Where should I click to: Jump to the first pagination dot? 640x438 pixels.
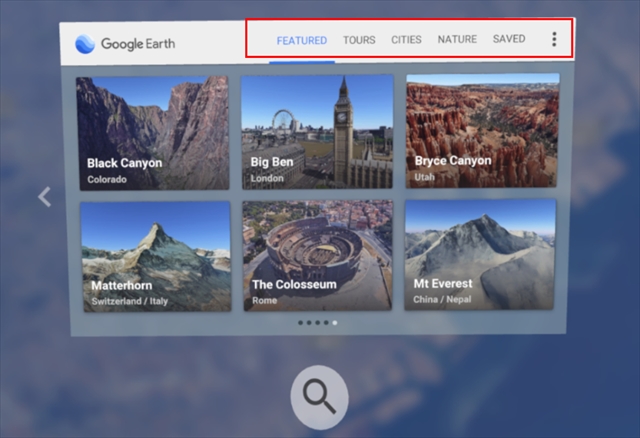point(299,323)
